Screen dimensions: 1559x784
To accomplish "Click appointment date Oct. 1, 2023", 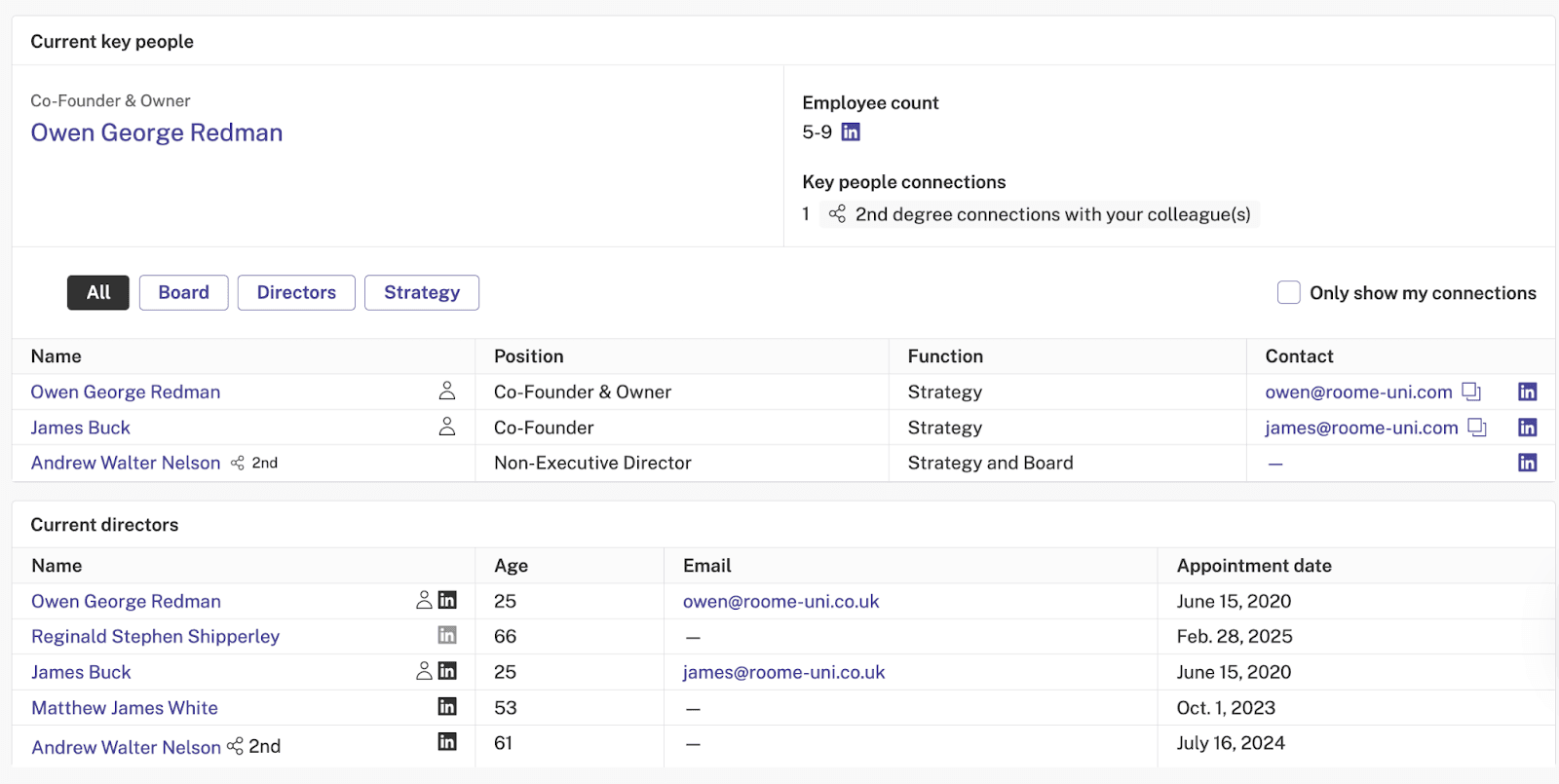I will coord(1226,708).
